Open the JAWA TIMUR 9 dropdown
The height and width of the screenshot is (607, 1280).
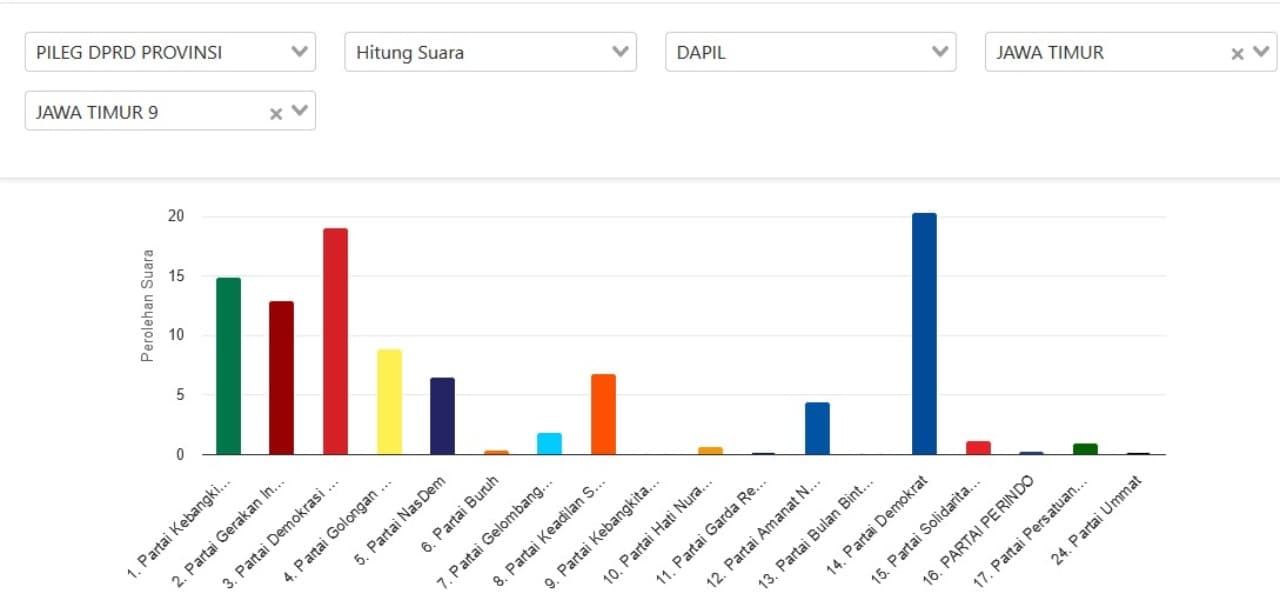click(170, 111)
